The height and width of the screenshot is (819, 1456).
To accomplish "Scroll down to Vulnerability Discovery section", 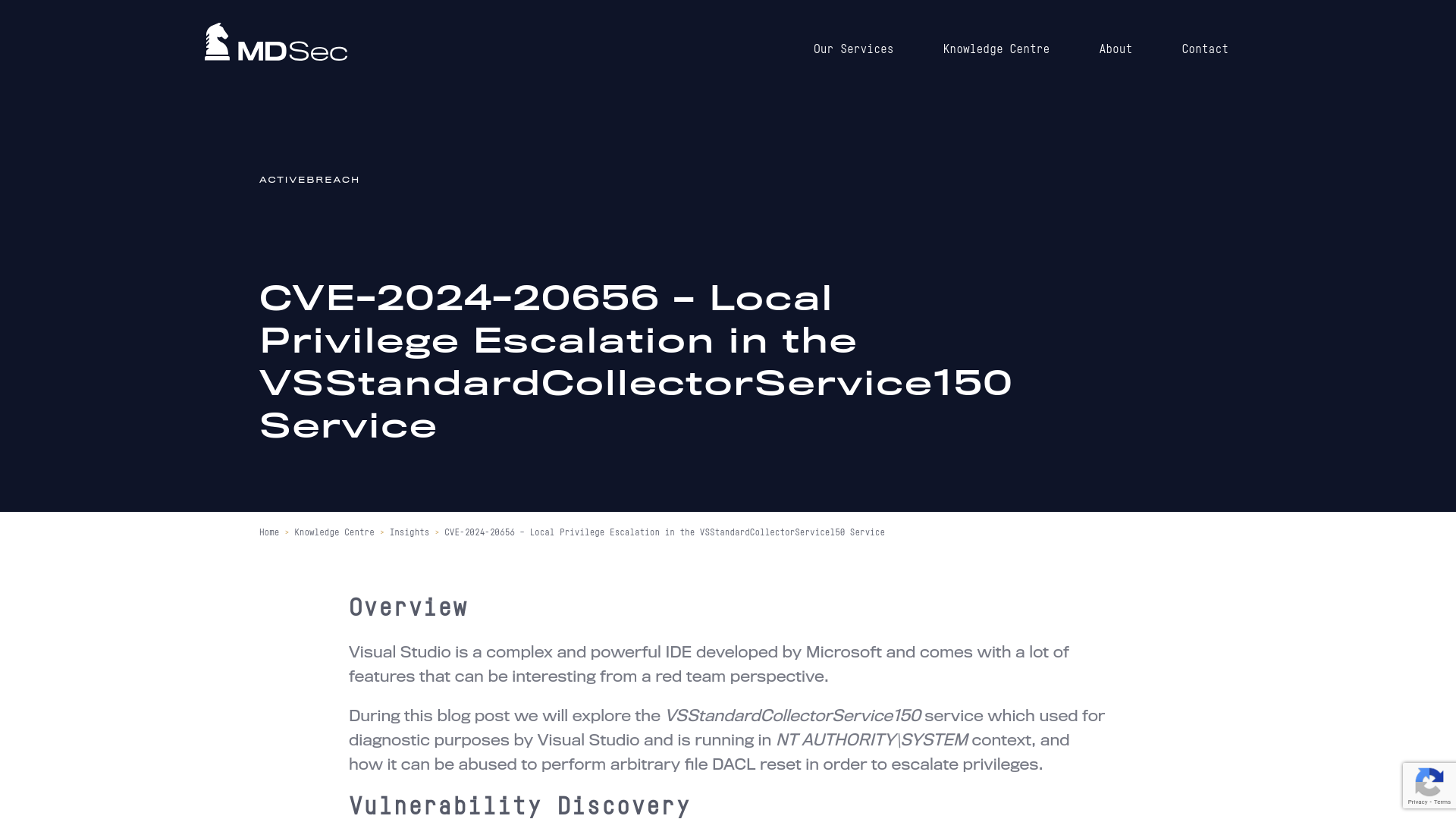I will [x=520, y=806].
